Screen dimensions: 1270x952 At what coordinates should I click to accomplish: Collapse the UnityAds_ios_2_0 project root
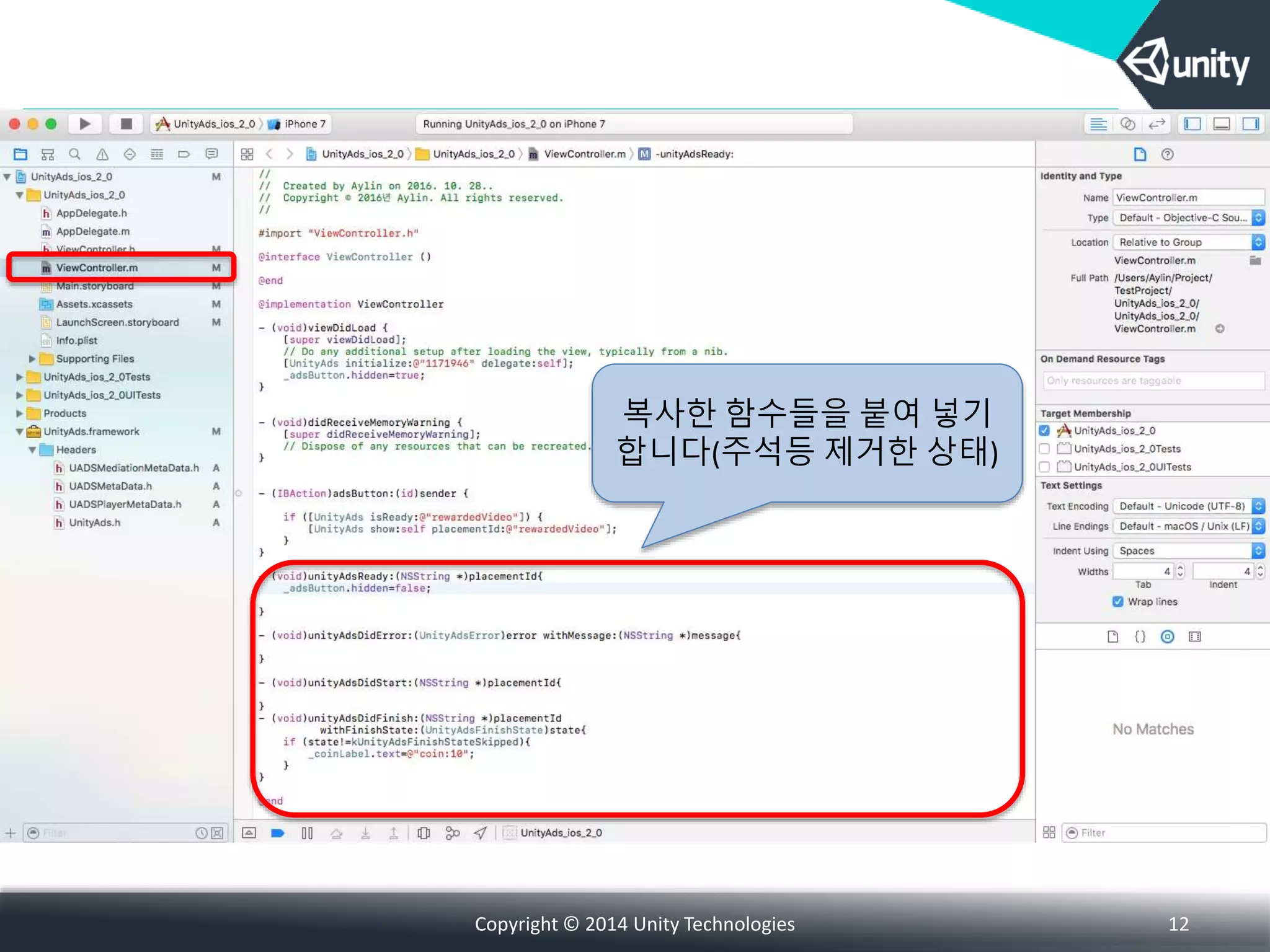point(7,177)
